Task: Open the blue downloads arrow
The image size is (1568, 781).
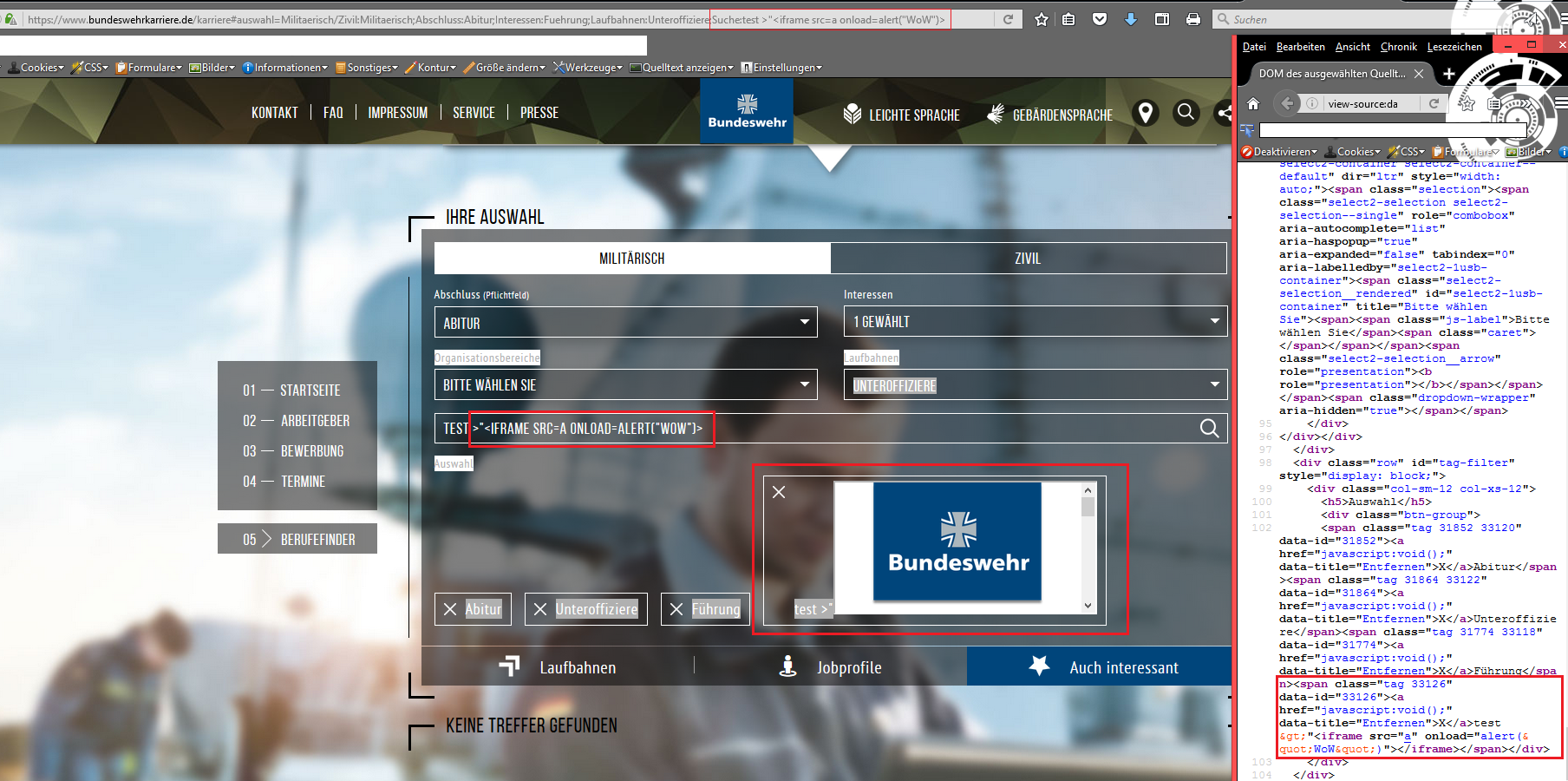Action: coord(1131,19)
